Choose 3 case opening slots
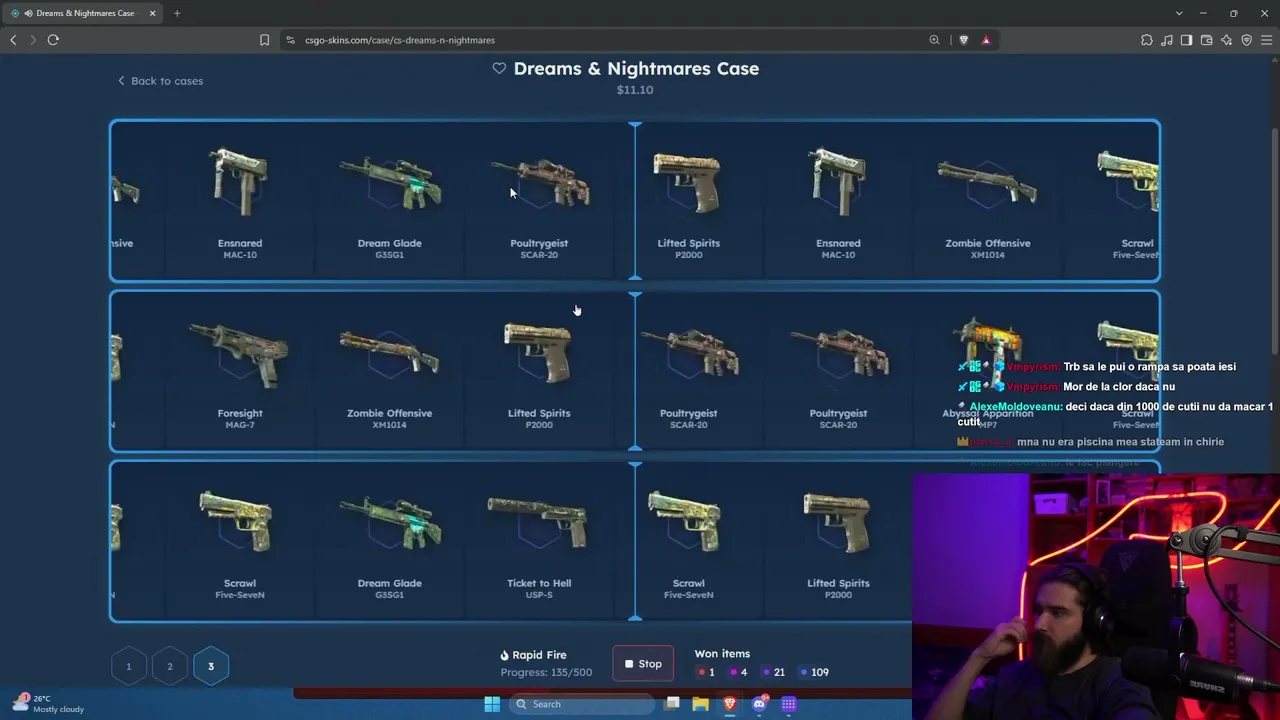Image resolution: width=1280 pixels, height=720 pixels. (211, 666)
